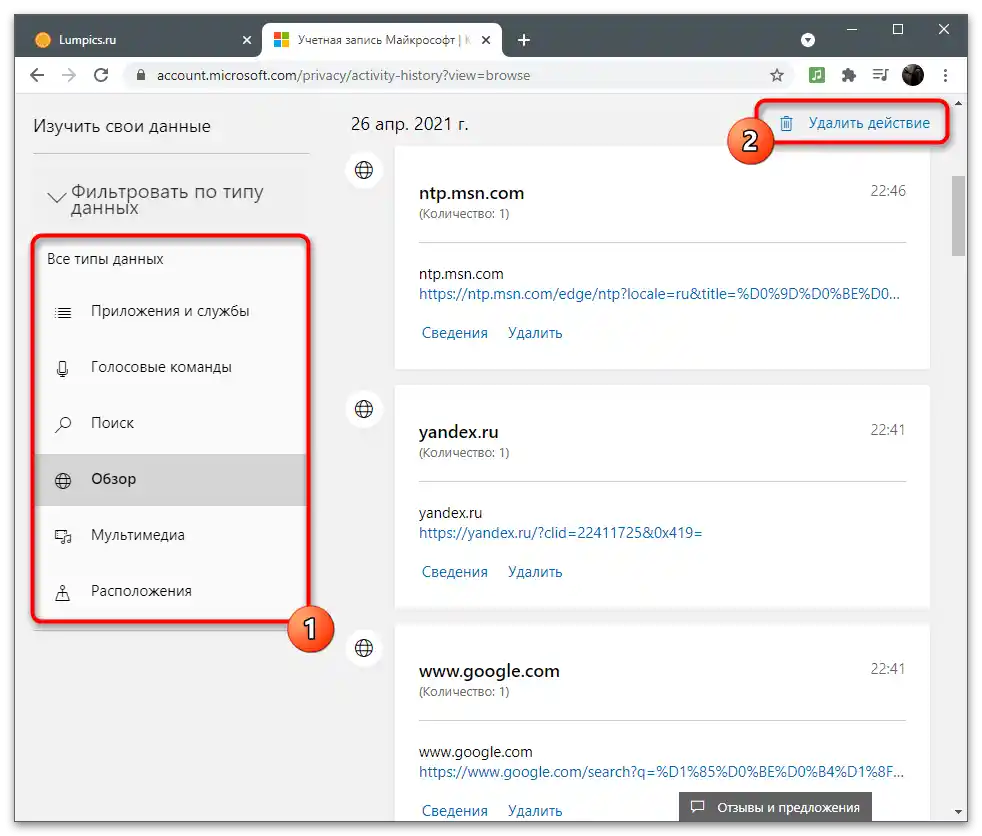Select the Обзор filter
The image size is (982, 836).
[x=170, y=480]
